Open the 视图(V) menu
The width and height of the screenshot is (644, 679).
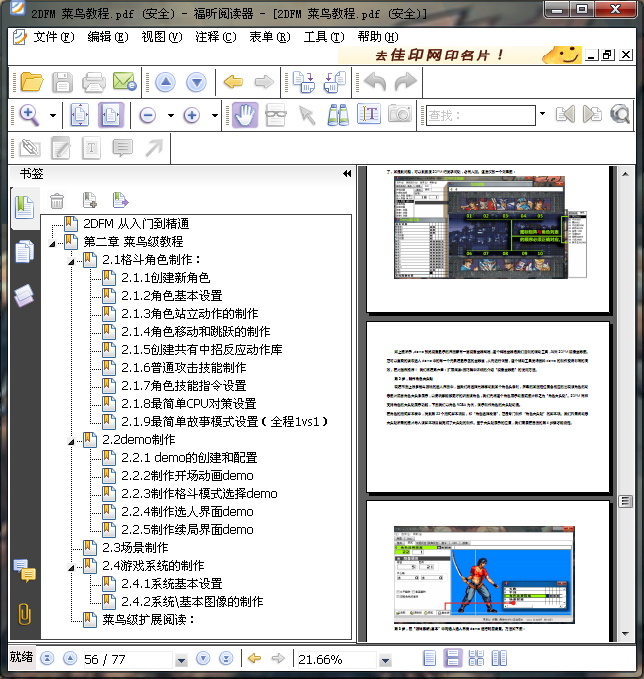(x=162, y=37)
